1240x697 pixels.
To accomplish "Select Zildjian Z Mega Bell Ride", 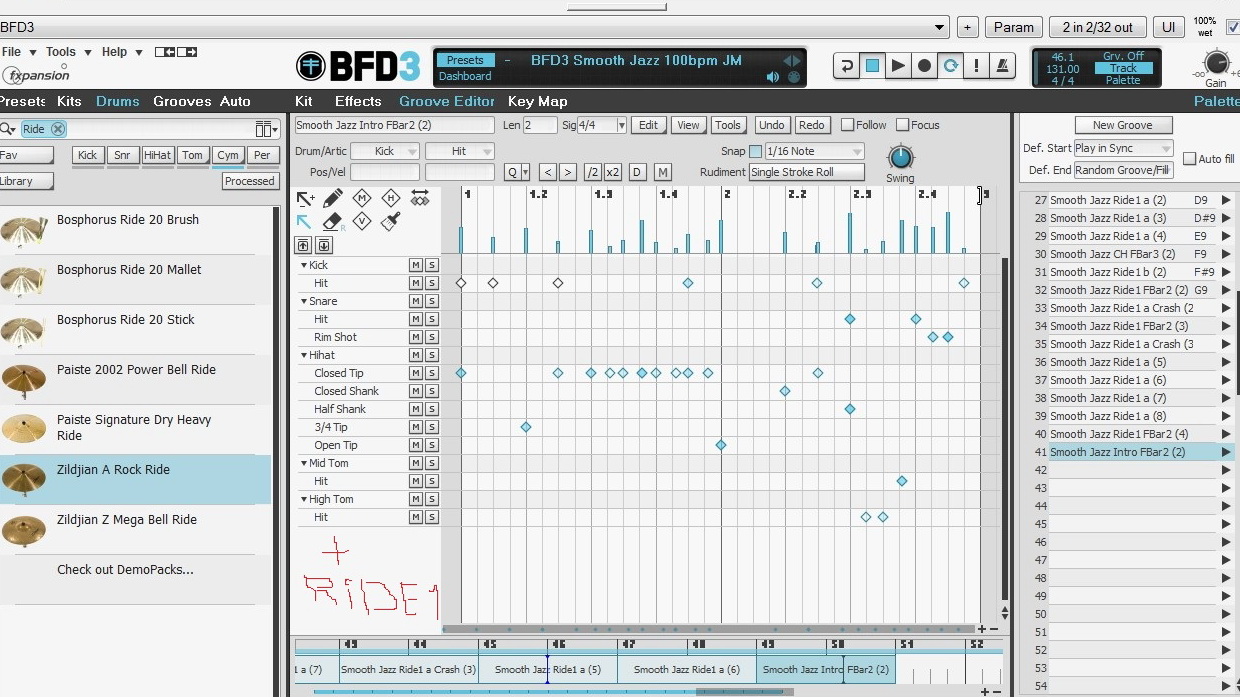I will (135, 529).
